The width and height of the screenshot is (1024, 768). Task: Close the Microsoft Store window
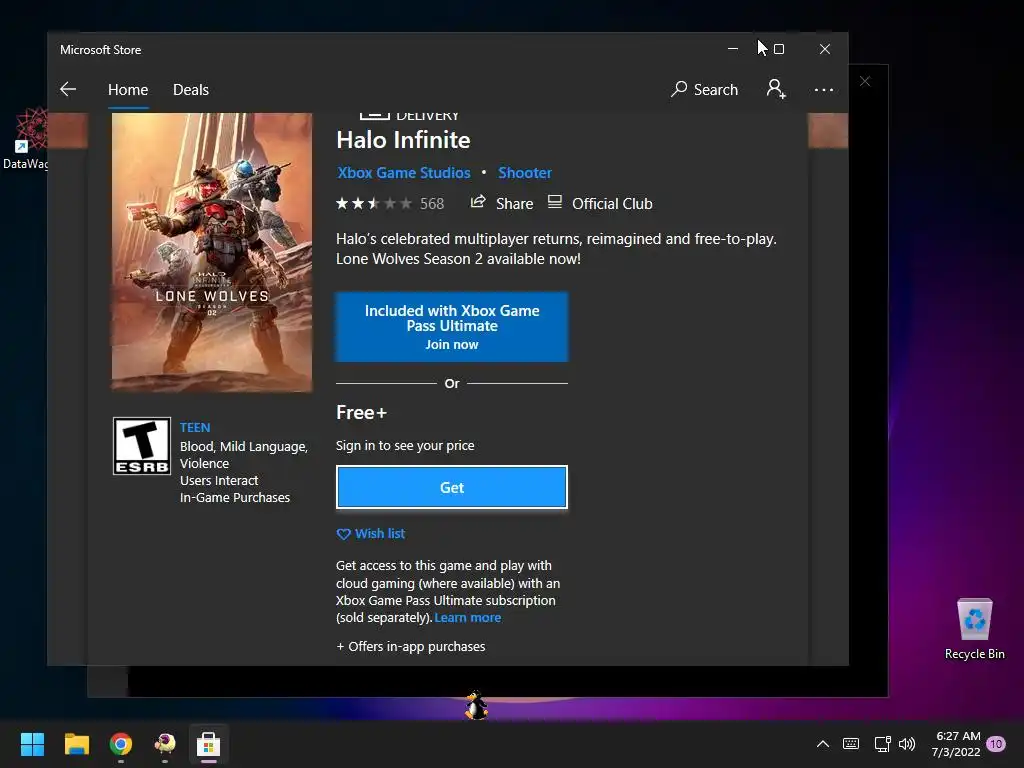[x=825, y=49]
